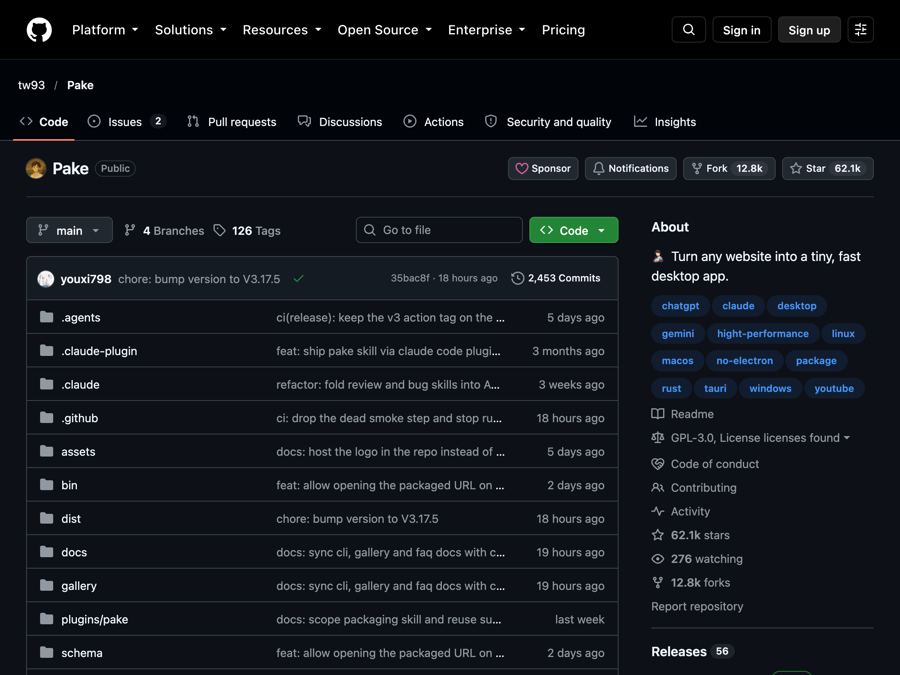Switch to the Discussions tab
900x675 pixels.
point(340,122)
